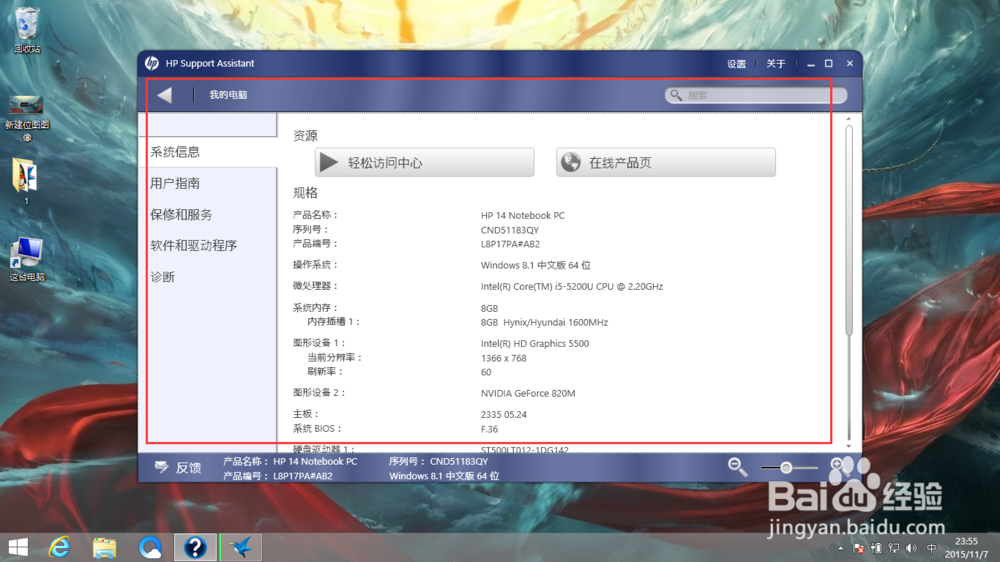Click the 反馈 button label
1000x562 pixels.
coord(189,468)
